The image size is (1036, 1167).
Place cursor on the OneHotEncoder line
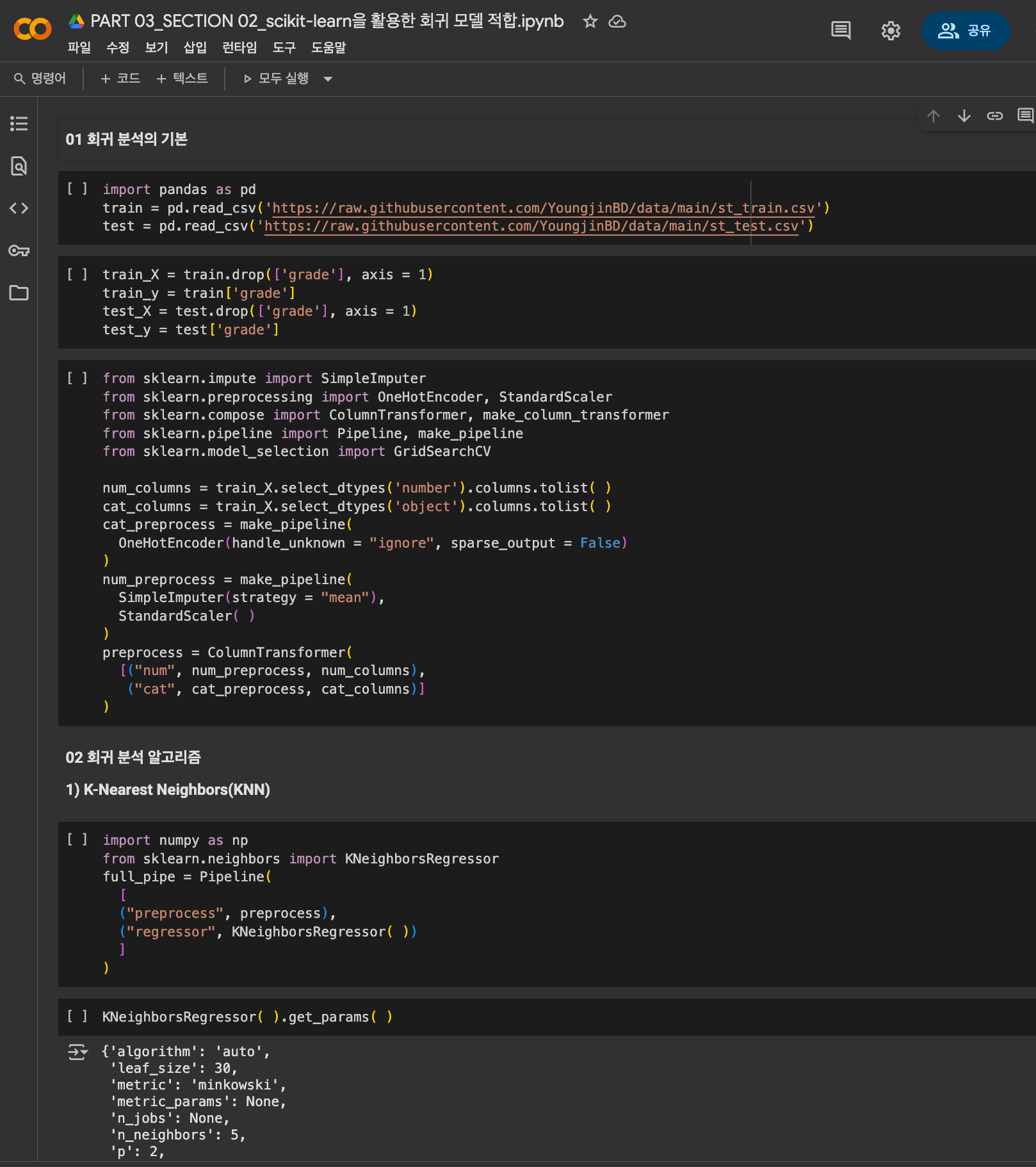click(x=373, y=543)
